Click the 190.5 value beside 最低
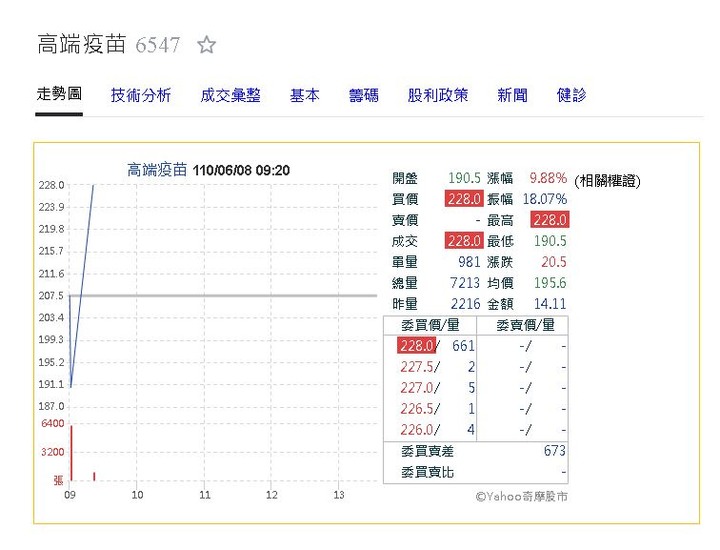The width and height of the screenshot is (720, 550). tap(550, 241)
